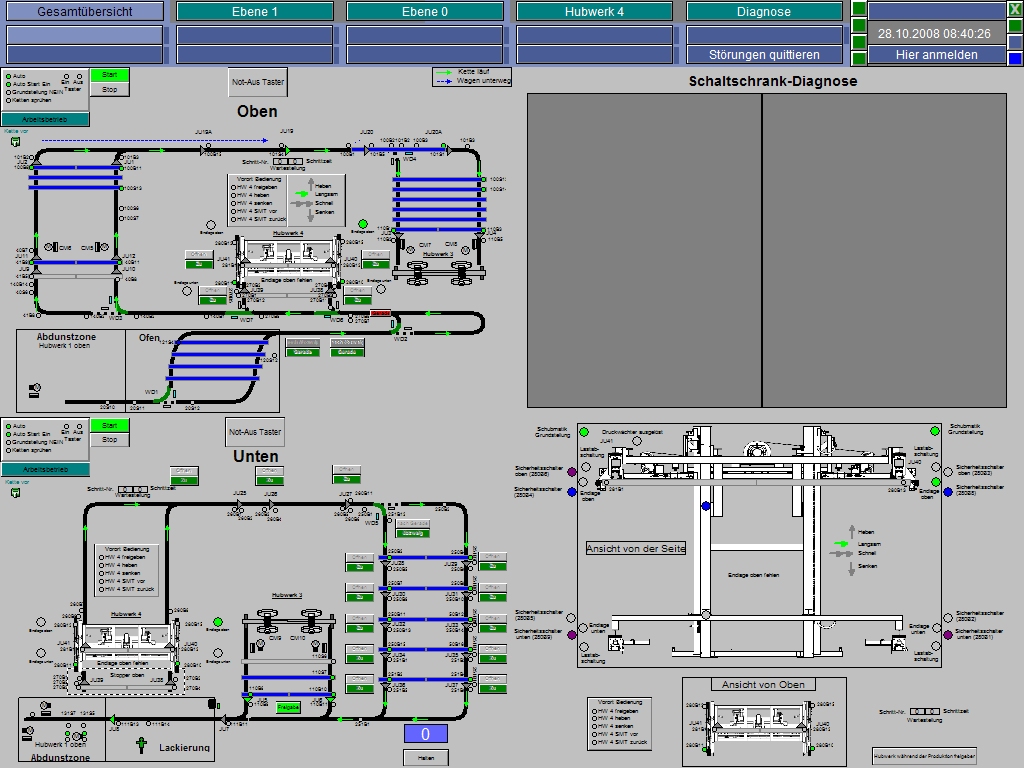Click the right green Schubmatik Grundstellung lamp
The width and height of the screenshot is (1024, 768).
point(935,431)
